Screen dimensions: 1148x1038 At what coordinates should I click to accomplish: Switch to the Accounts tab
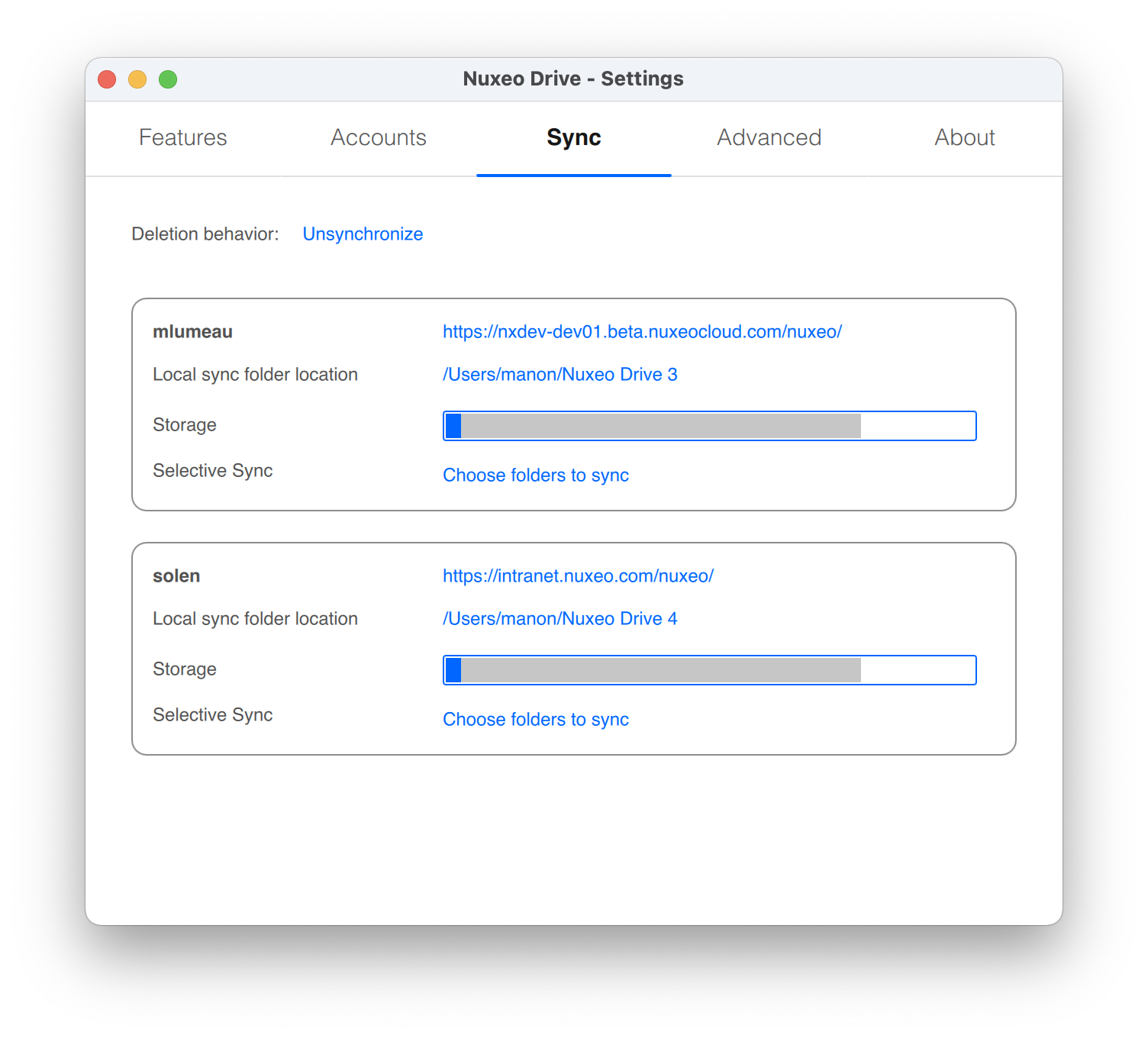tap(379, 138)
